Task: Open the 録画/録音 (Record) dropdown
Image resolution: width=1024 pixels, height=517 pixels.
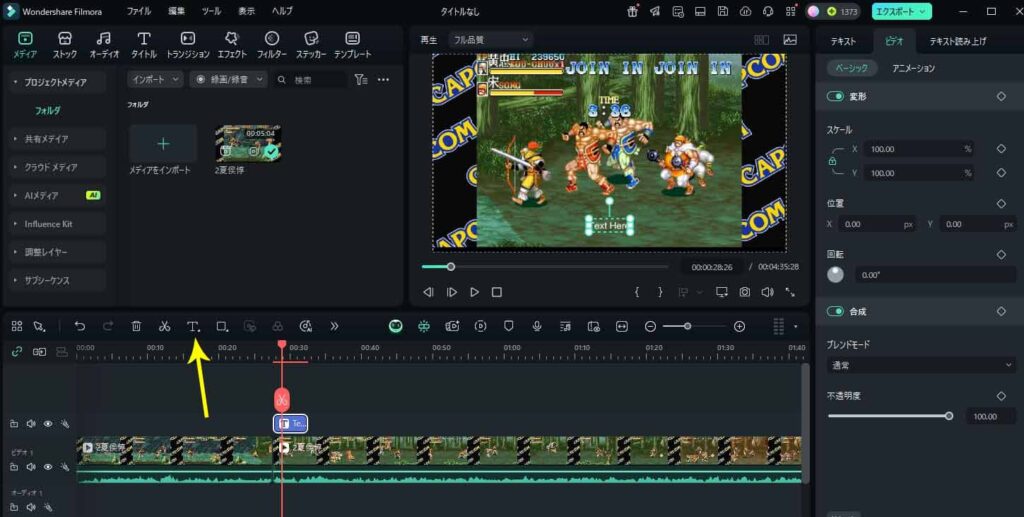Action: (x=229, y=80)
